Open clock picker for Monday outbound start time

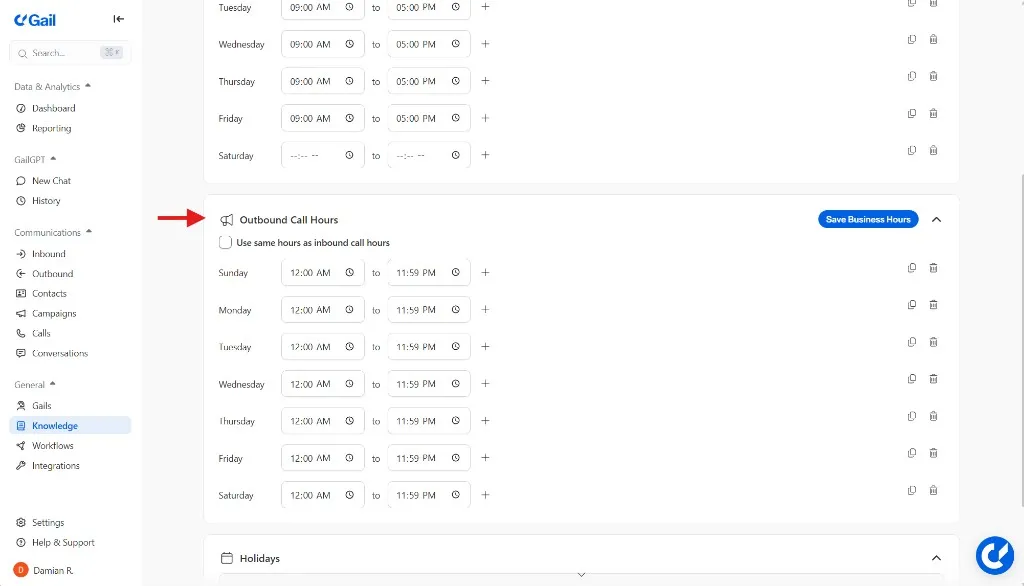tap(349, 310)
